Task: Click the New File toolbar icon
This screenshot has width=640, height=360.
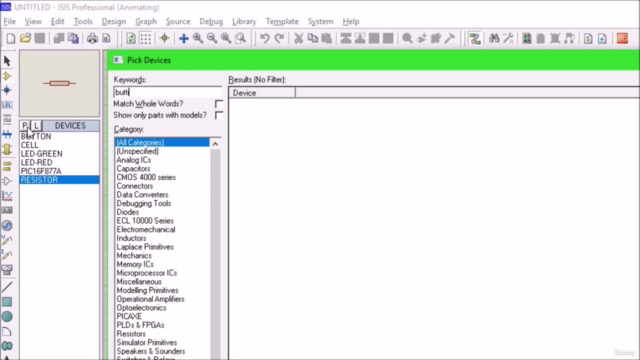Action: click(11, 38)
